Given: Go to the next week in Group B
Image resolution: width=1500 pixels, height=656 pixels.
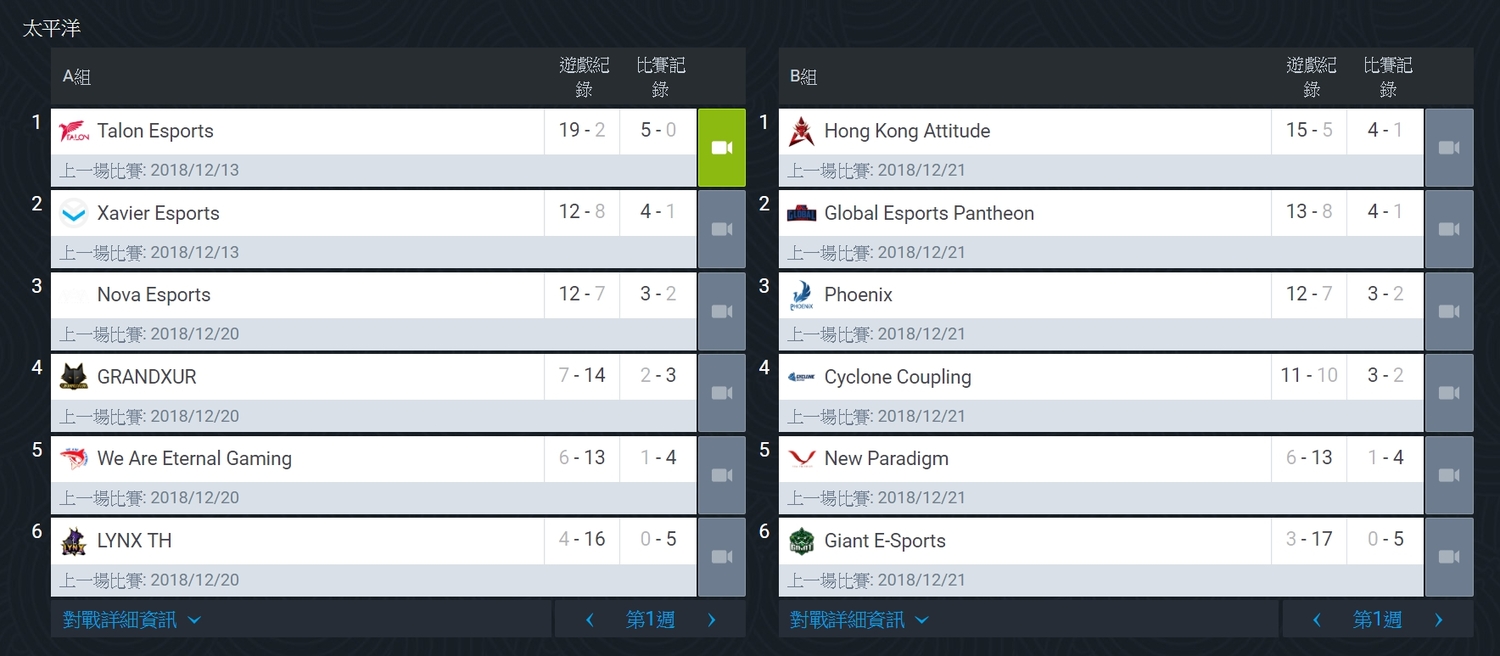Looking at the screenshot, I should 1438,620.
